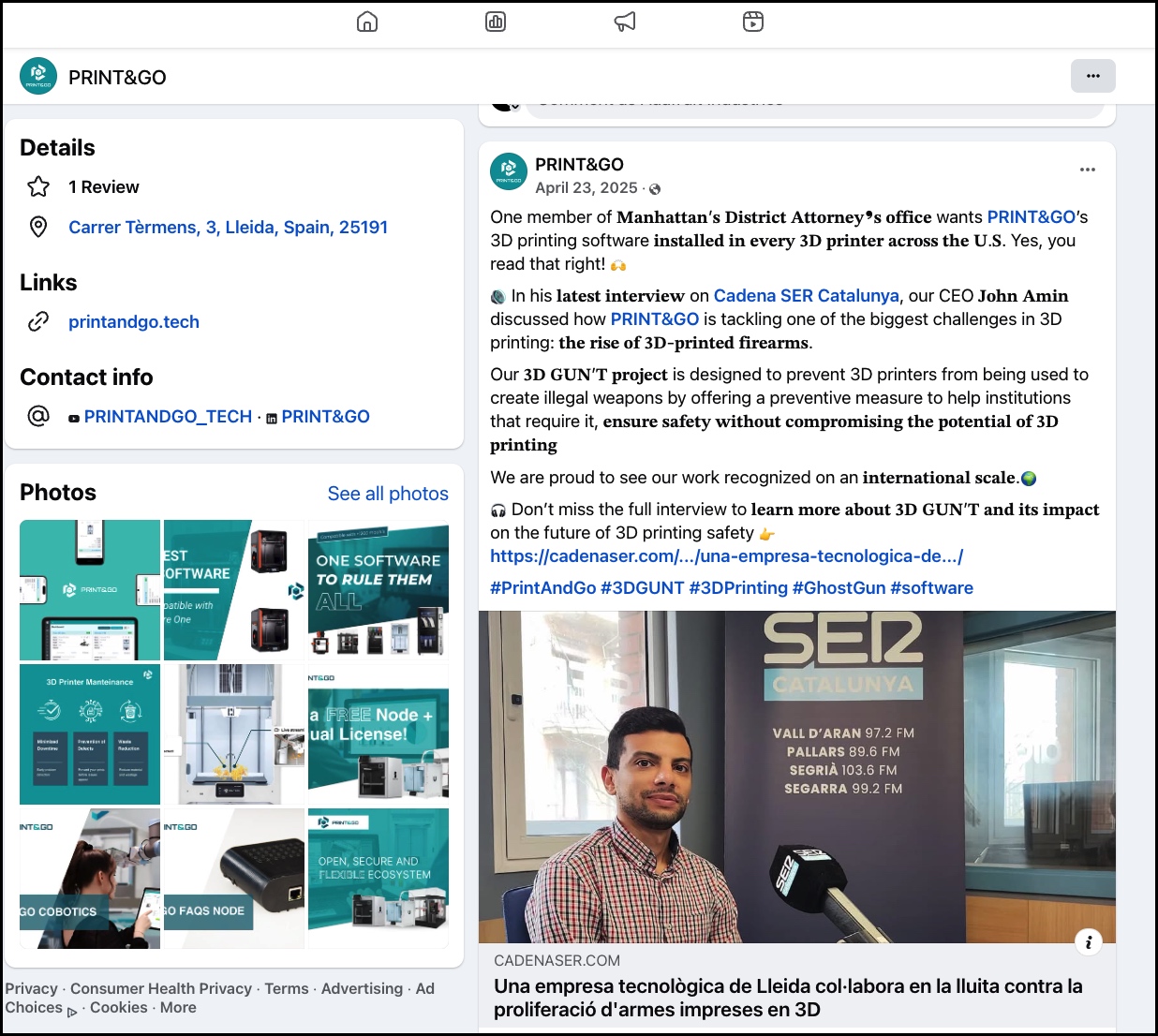Click the PRINT&GO page logo in header
The height and width of the screenshot is (1036, 1158).
click(x=38, y=76)
